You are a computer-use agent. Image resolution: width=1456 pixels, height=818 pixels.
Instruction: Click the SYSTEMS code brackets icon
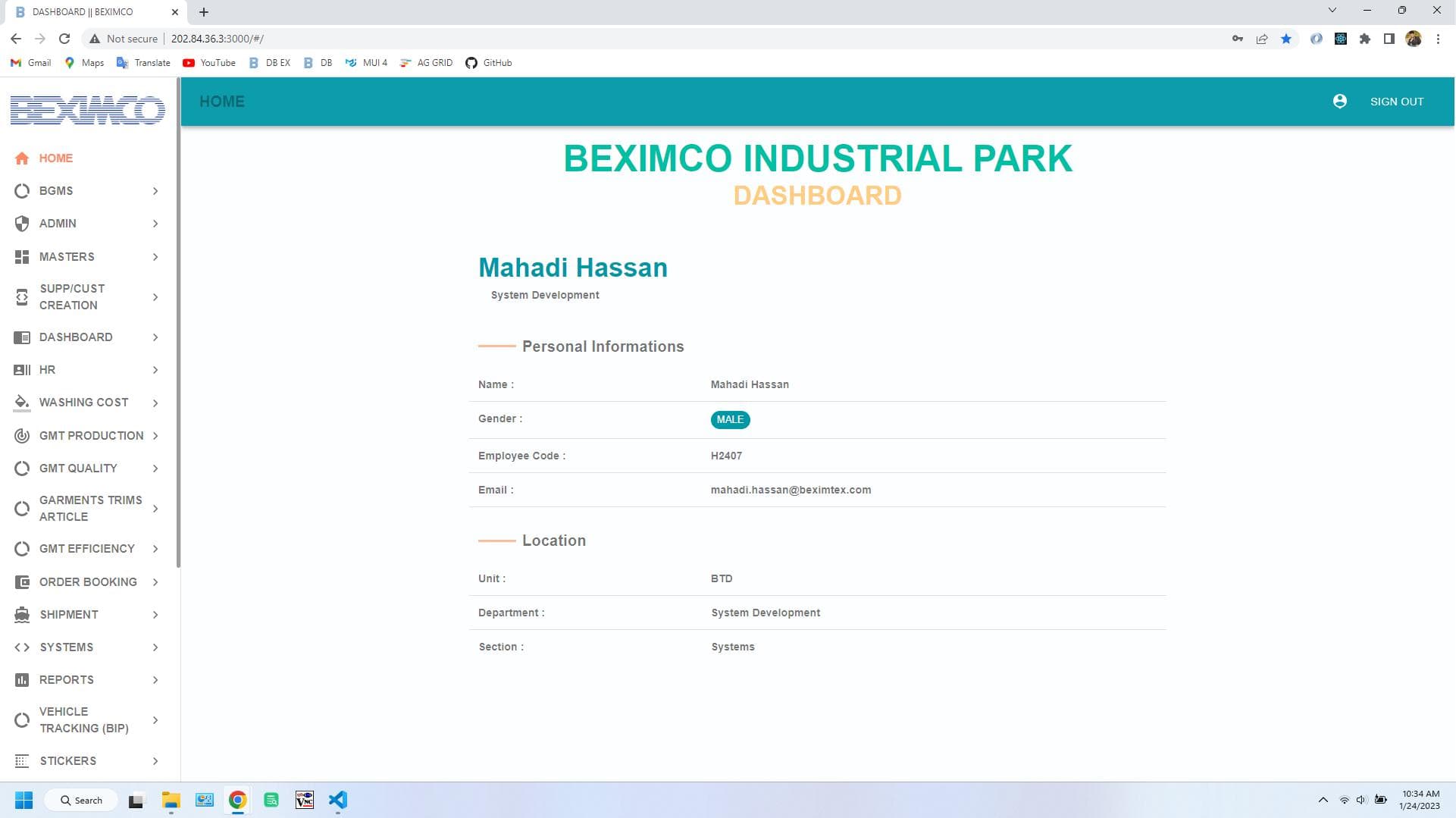click(x=22, y=647)
